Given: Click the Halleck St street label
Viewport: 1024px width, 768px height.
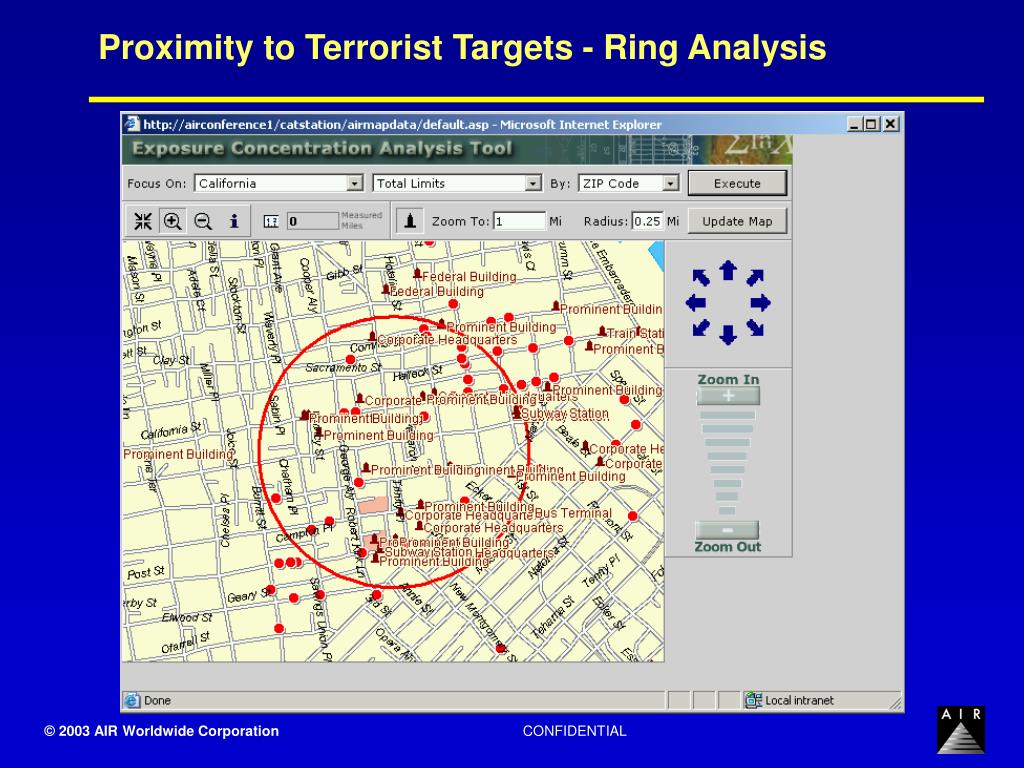Looking at the screenshot, I should pyautogui.click(x=418, y=374).
